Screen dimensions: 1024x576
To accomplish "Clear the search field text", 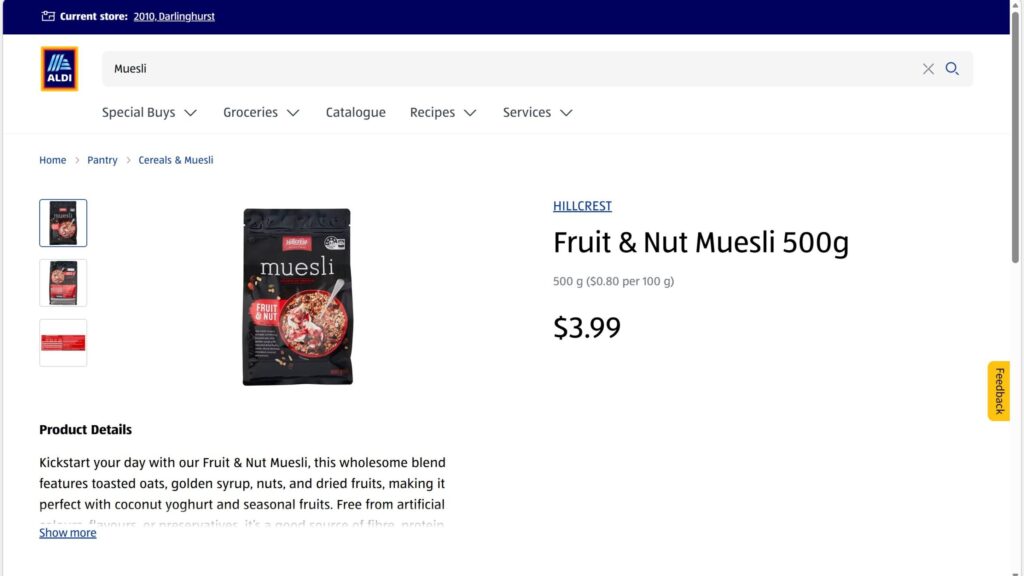I will (928, 69).
